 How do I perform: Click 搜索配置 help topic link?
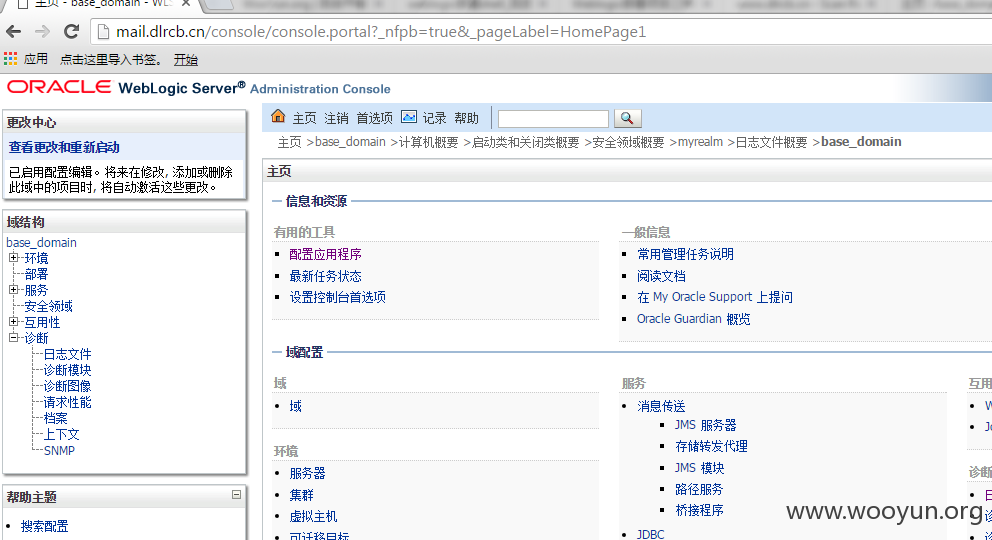44,526
